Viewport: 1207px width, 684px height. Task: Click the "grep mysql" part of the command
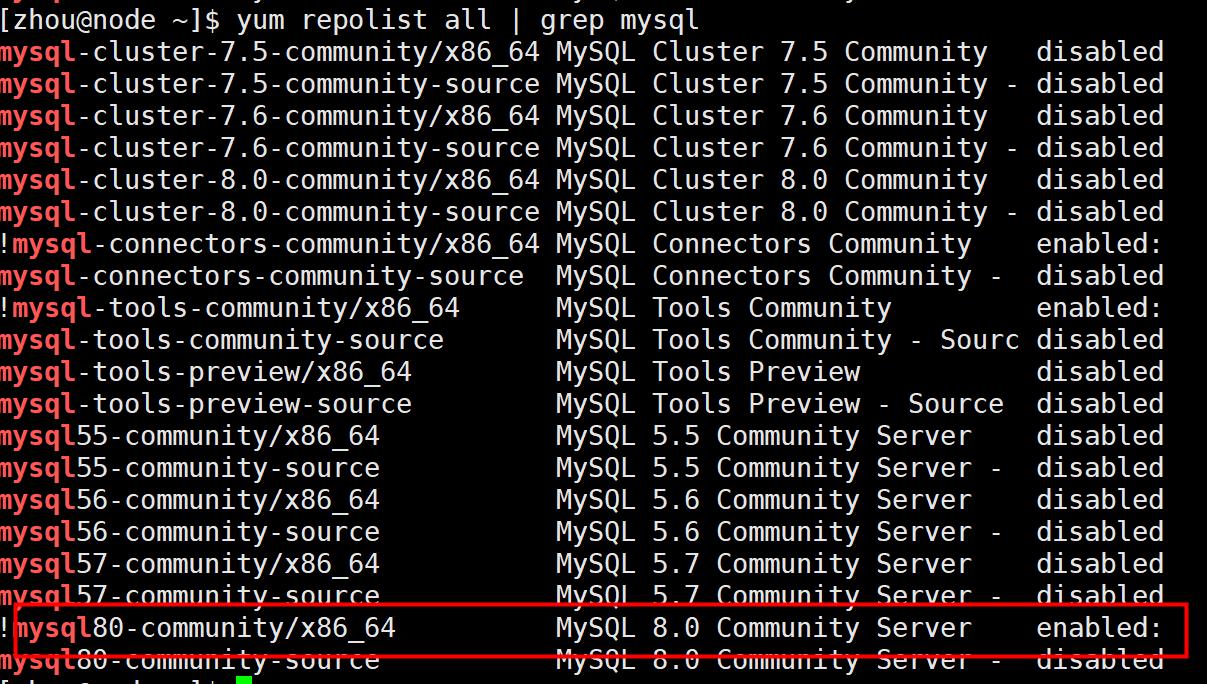620,19
